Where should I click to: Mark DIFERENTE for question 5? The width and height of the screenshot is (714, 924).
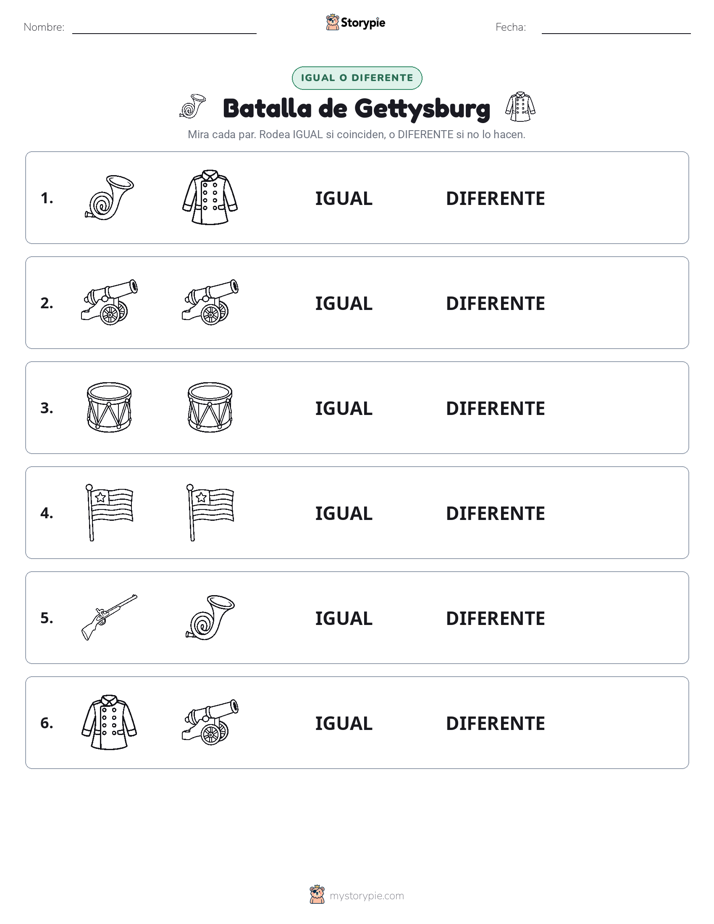pyautogui.click(x=495, y=618)
